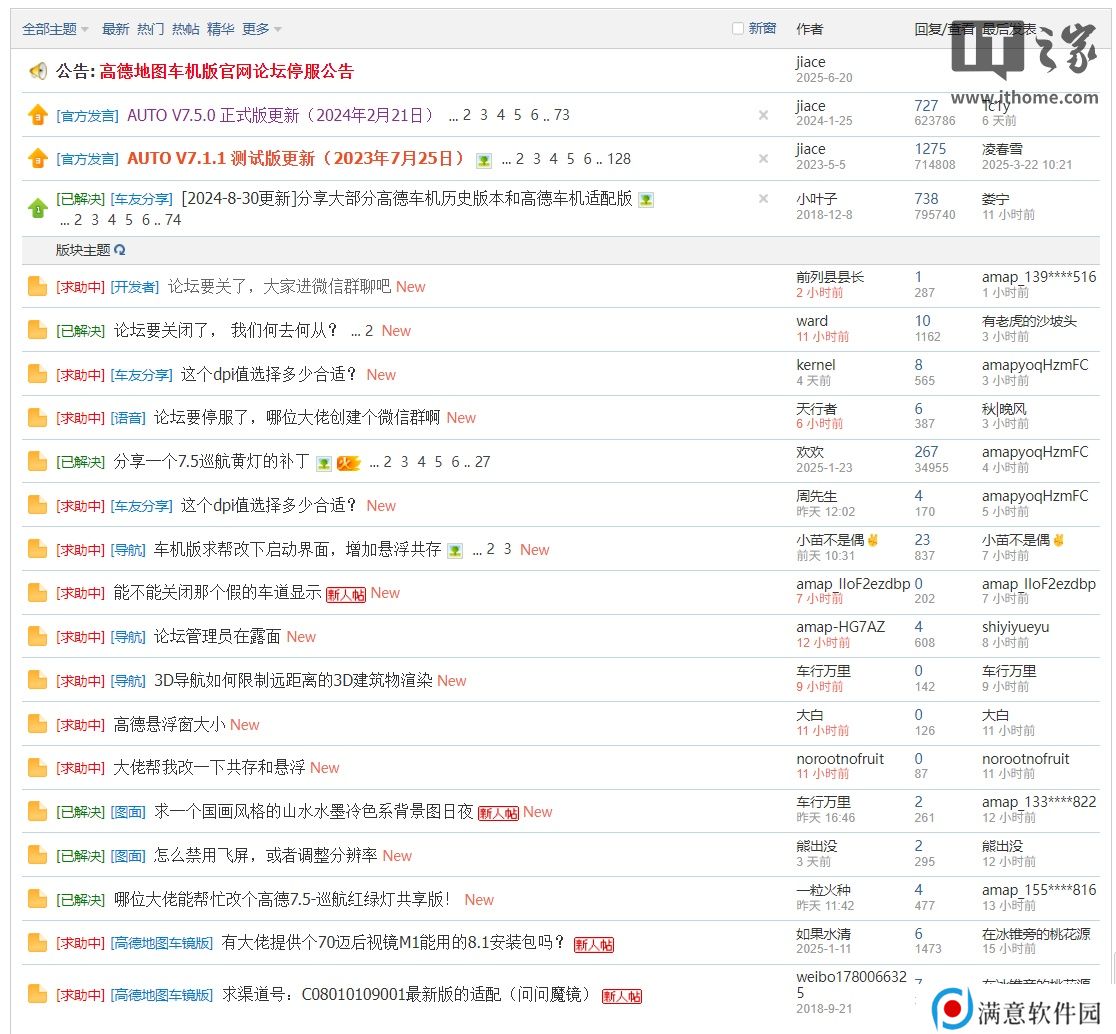1116x1034 pixels.
Task: Switch to the 精华 filter tab
Action: coord(221,29)
